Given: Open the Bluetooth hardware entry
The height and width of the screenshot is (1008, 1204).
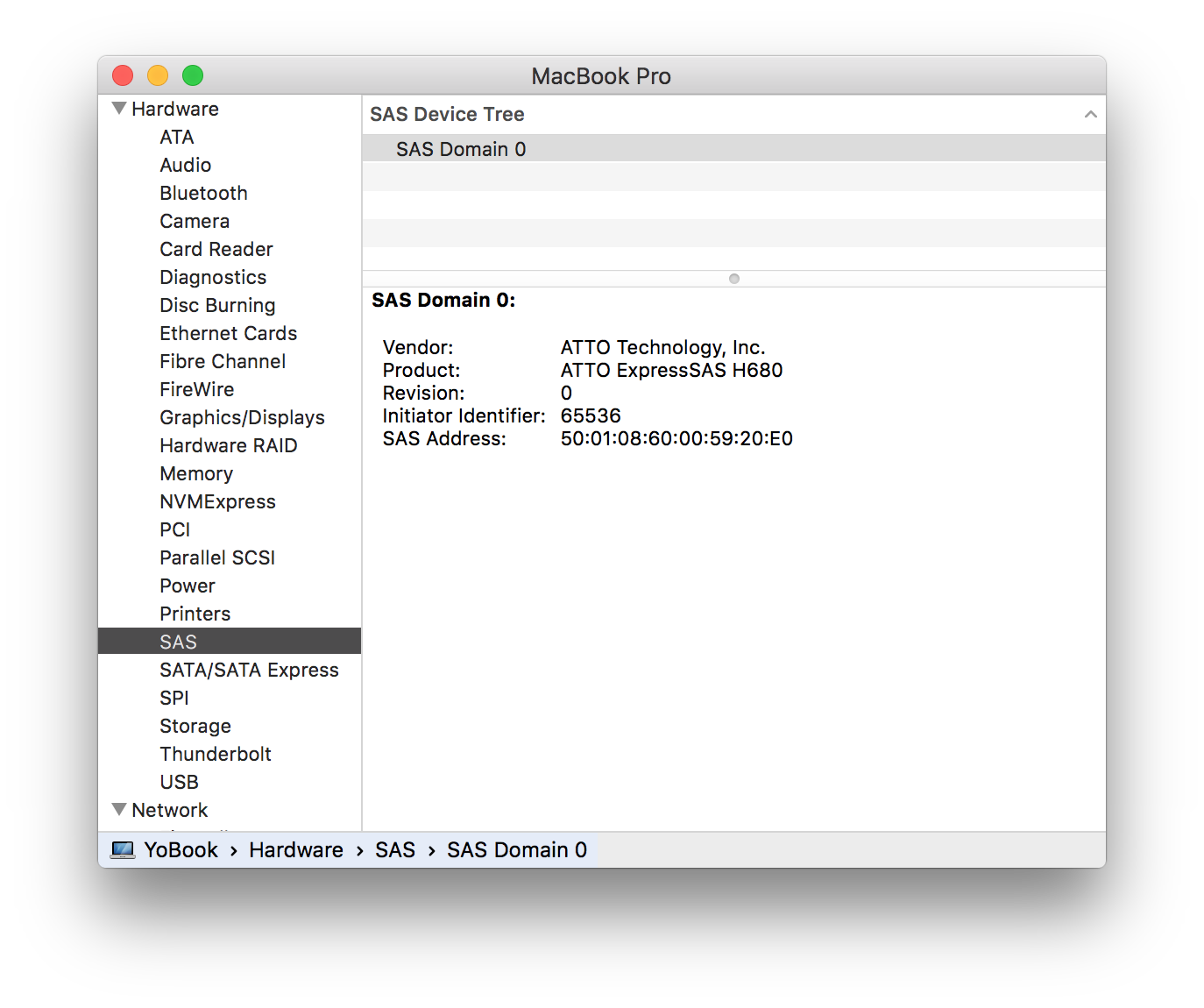Looking at the screenshot, I should click(203, 194).
